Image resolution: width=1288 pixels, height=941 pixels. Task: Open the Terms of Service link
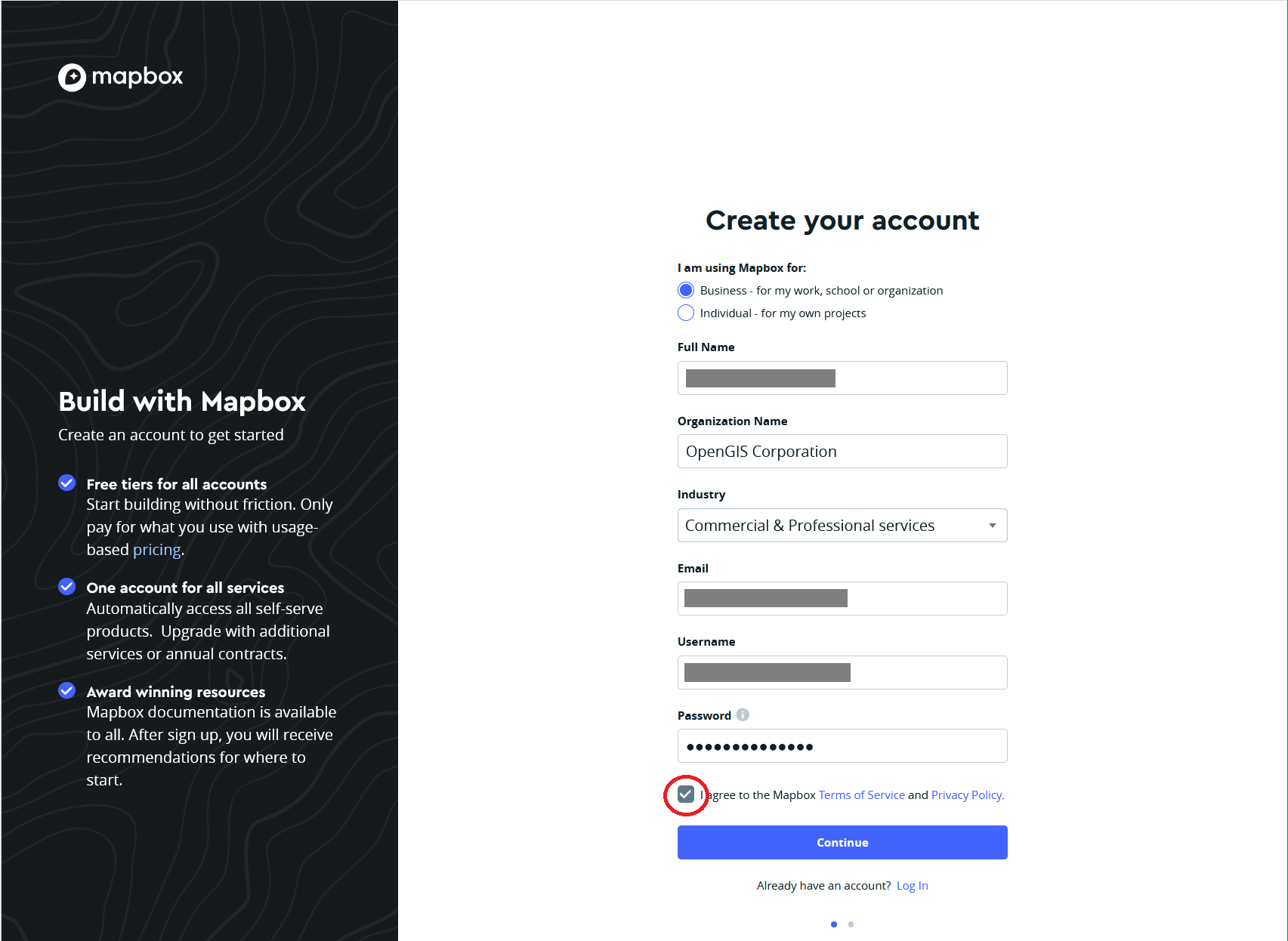pyautogui.click(x=861, y=795)
